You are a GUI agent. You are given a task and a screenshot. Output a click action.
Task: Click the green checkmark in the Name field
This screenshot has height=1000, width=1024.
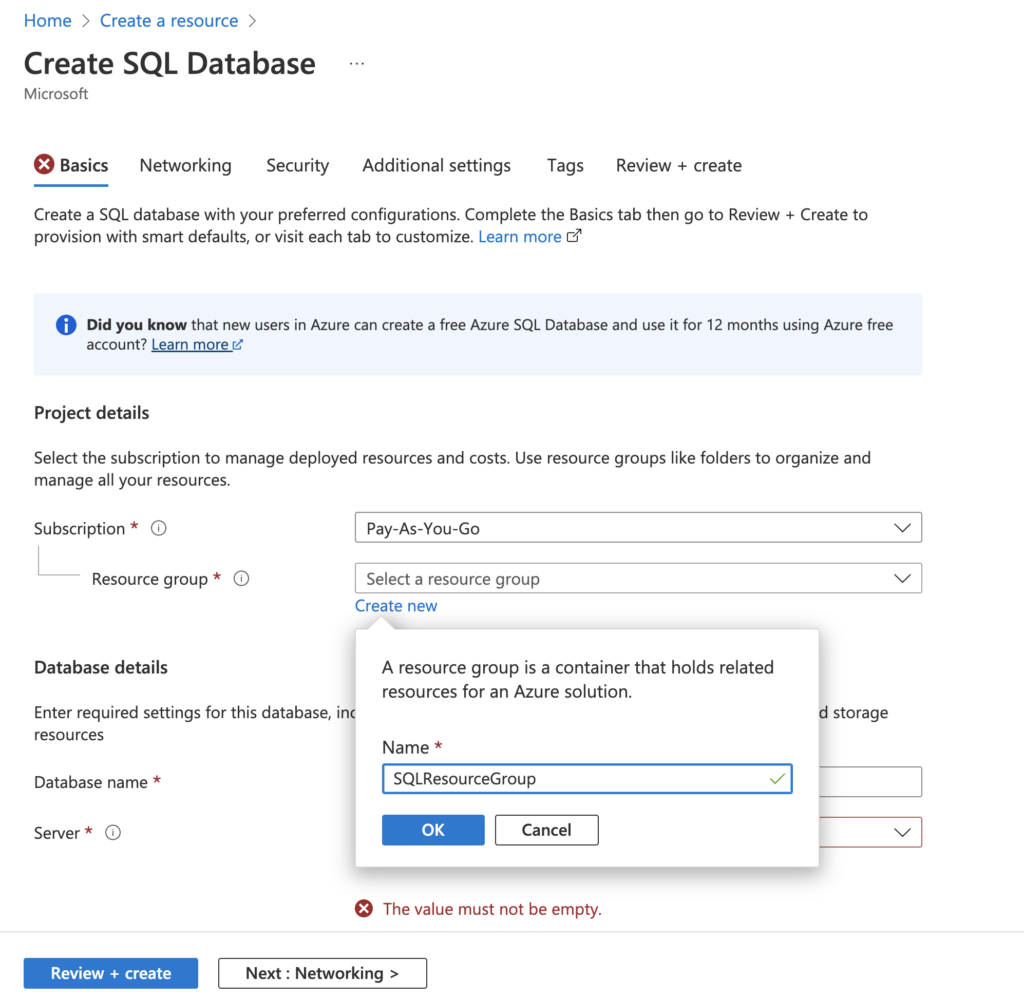coord(778,778)
